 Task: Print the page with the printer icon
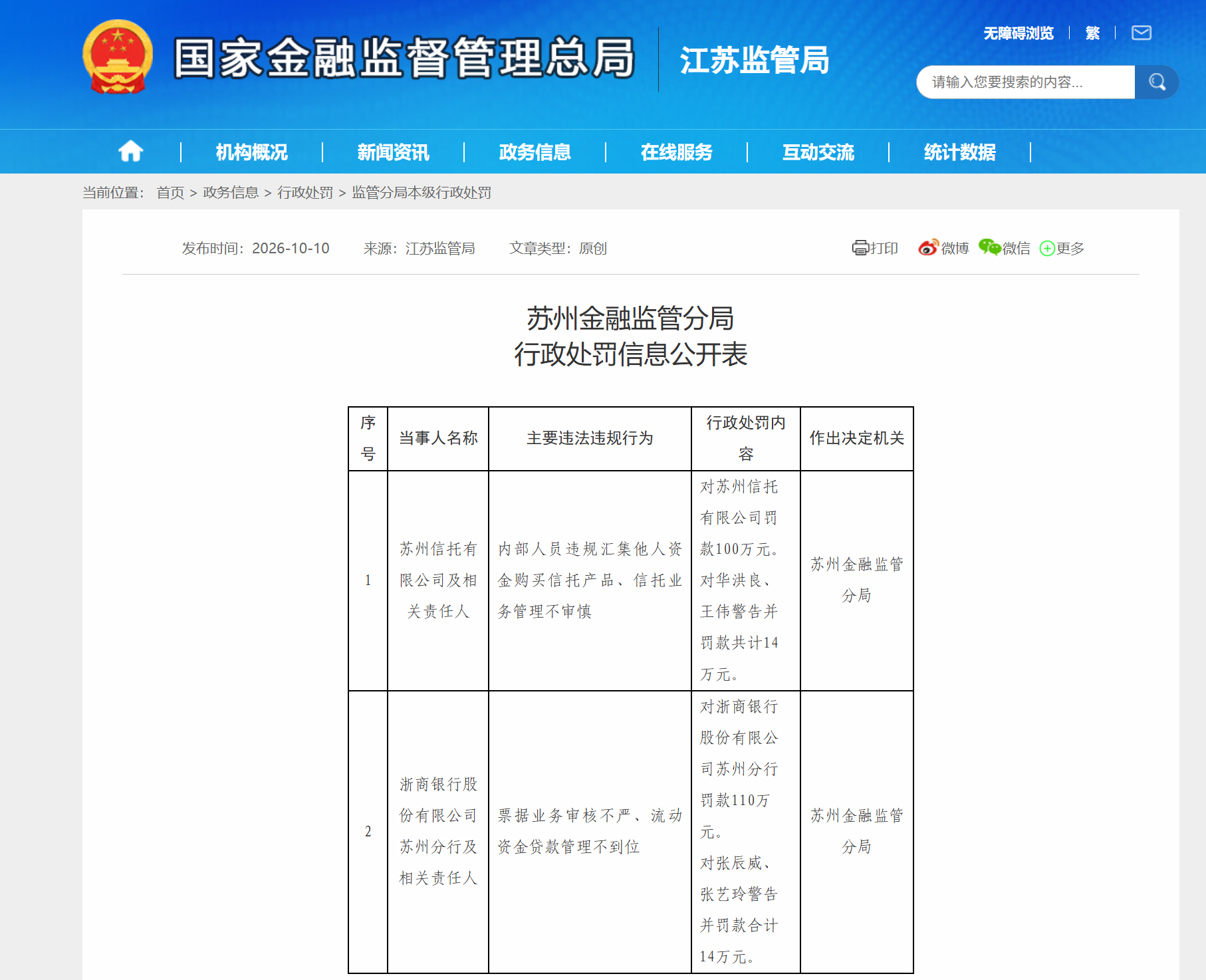[x=860, y=248]
